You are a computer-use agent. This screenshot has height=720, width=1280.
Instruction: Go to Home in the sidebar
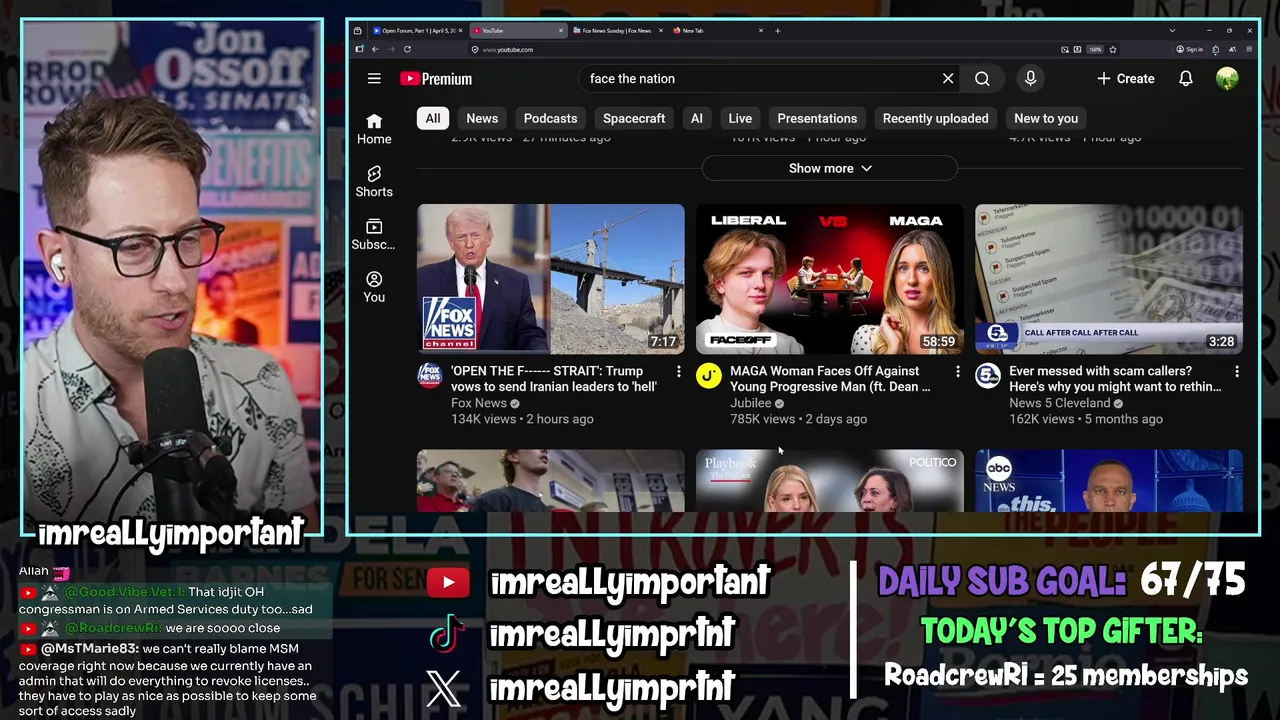click(374, 129)
